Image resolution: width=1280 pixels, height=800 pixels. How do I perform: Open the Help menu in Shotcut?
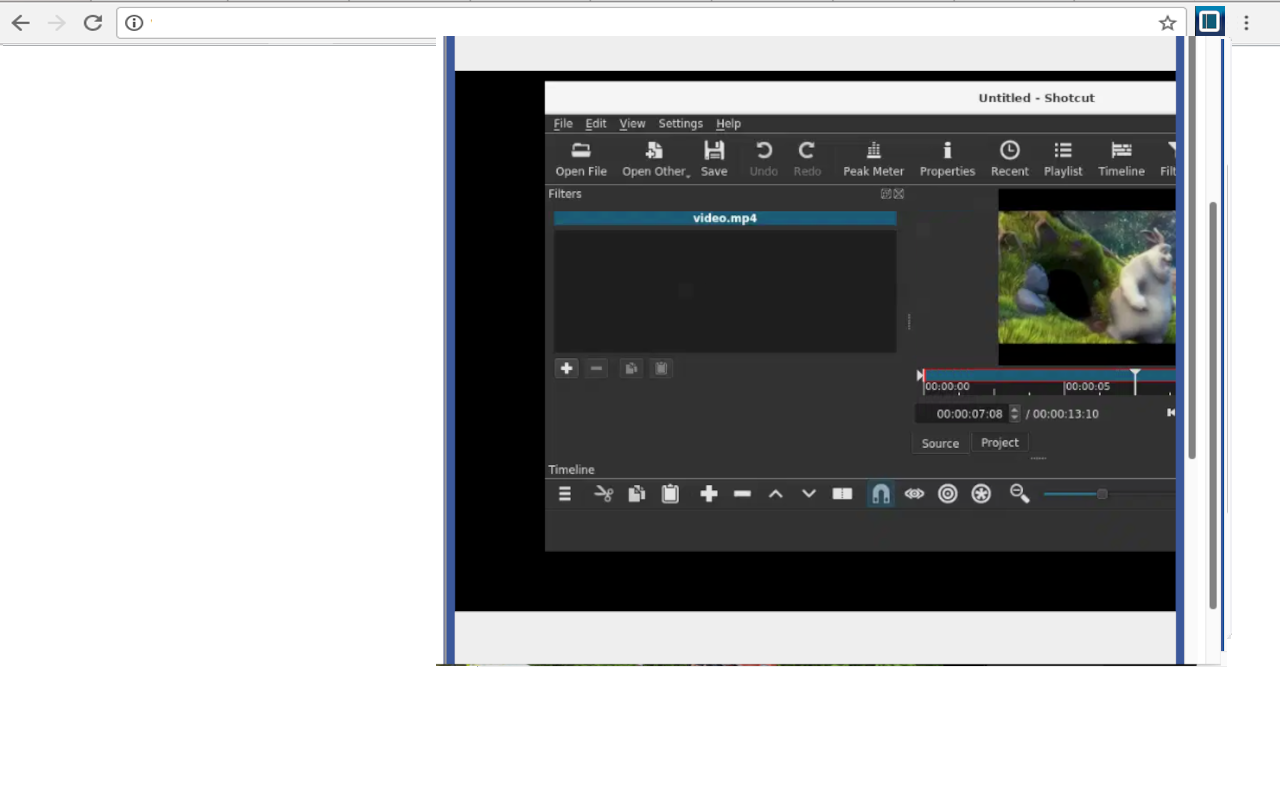coord(728,123)
